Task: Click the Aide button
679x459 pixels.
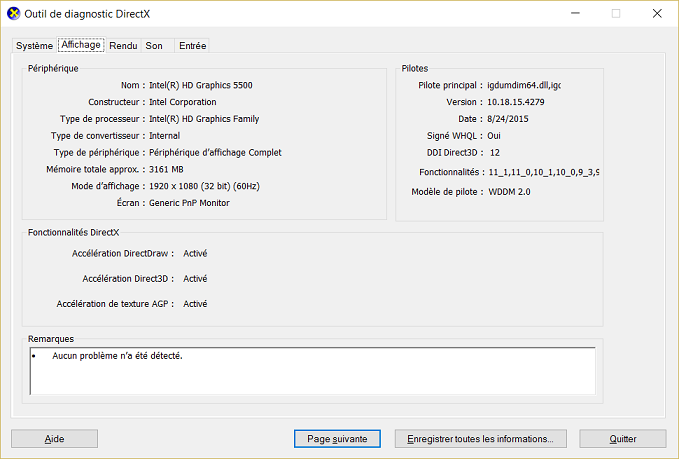Action: [55, 438]
